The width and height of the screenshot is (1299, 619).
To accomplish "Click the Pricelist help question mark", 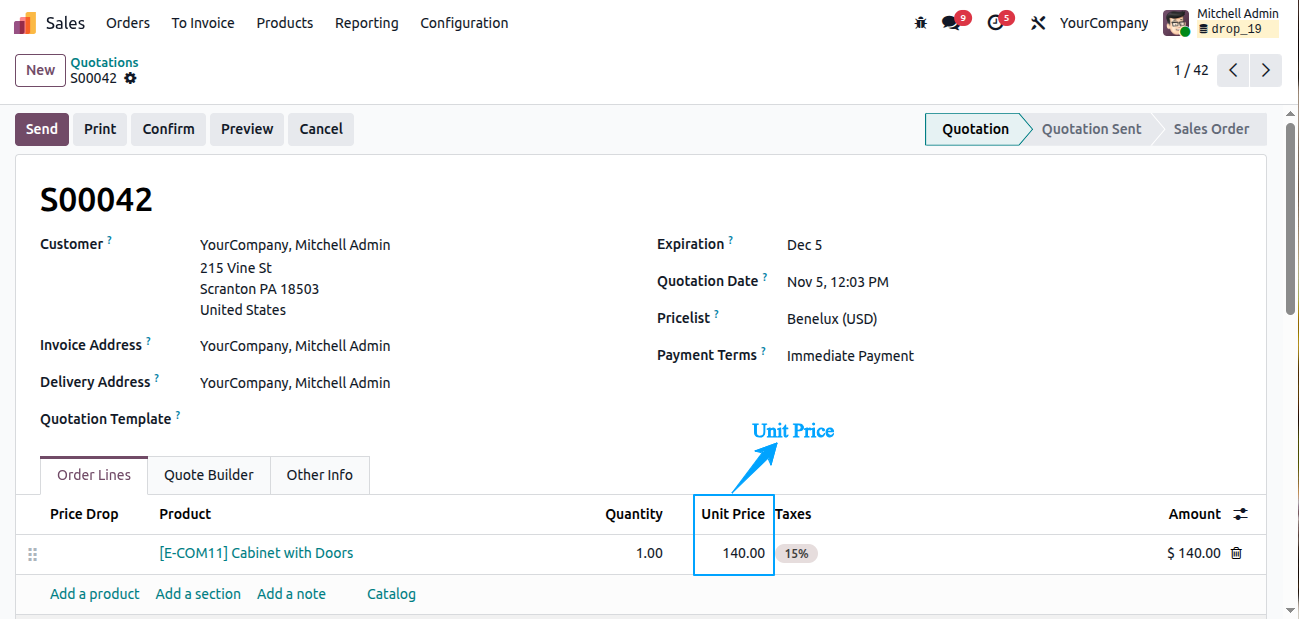I will pos(717,314).
